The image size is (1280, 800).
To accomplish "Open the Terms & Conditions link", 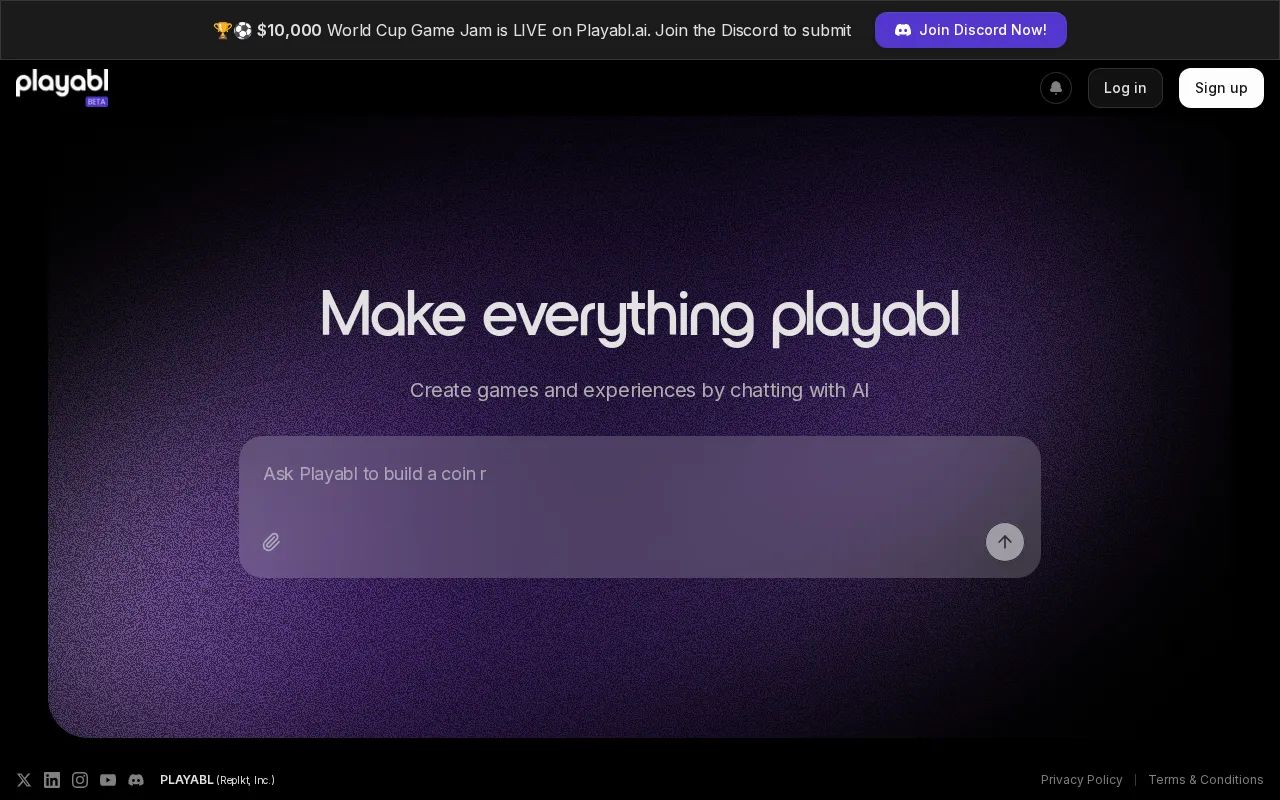I will 1206,780.
